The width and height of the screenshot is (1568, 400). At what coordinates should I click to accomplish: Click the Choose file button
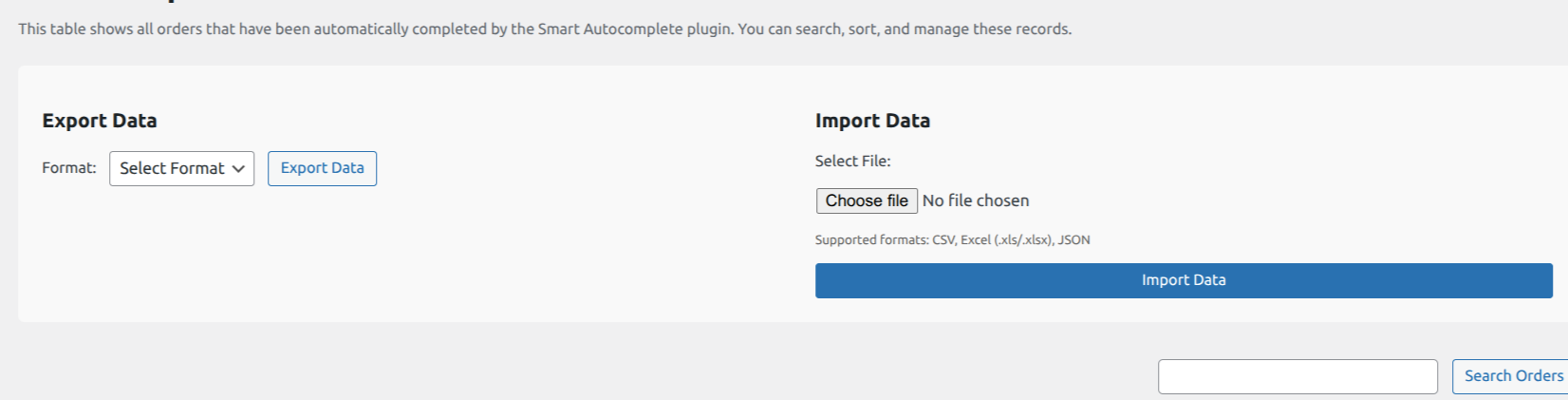(867, 200)
